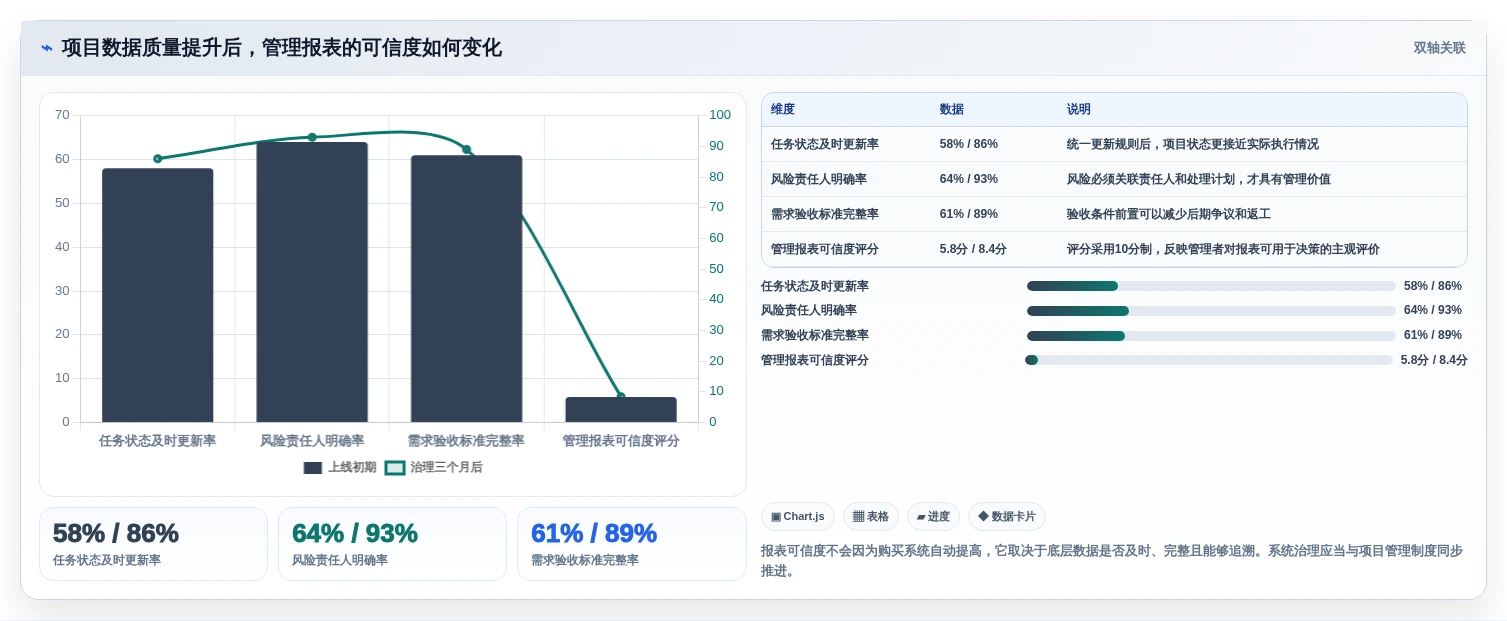The width and height of the screenshot is (1507, 621).
Task: Click the 任务状态及时更新率 progress bar
Action: (1211, 286)
